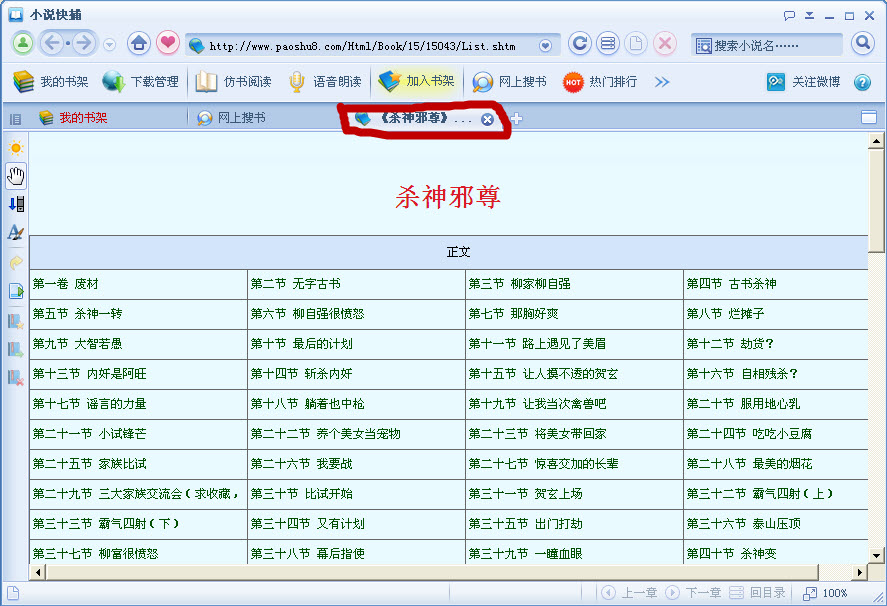The height and width of the screenshot is (606, 887).
Task: Close the 《杀神邪尊》 tab
Action: tap(487, 119)
